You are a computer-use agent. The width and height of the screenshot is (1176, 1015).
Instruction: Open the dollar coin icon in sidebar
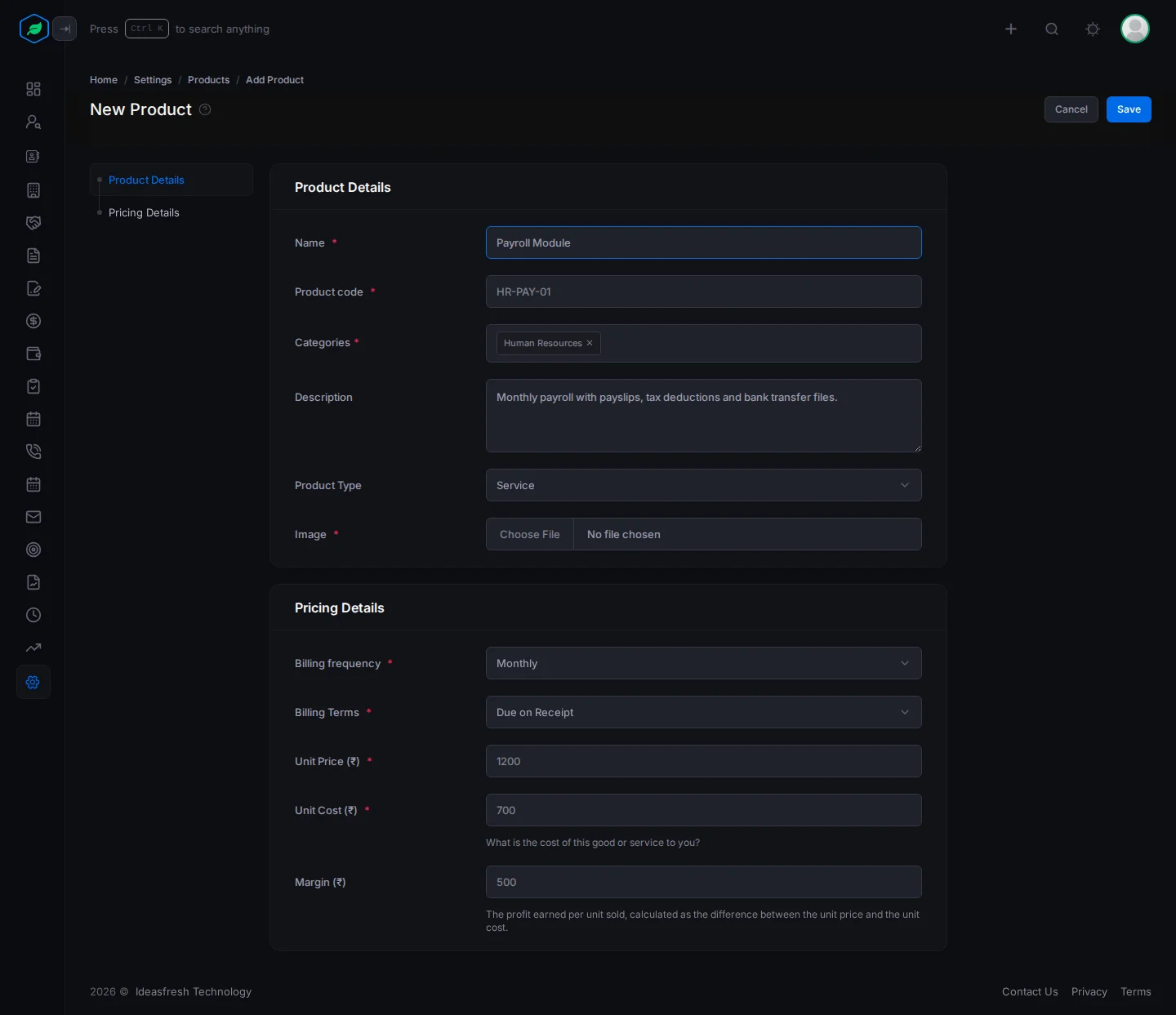pyautogui.click(x=33, y=321)
